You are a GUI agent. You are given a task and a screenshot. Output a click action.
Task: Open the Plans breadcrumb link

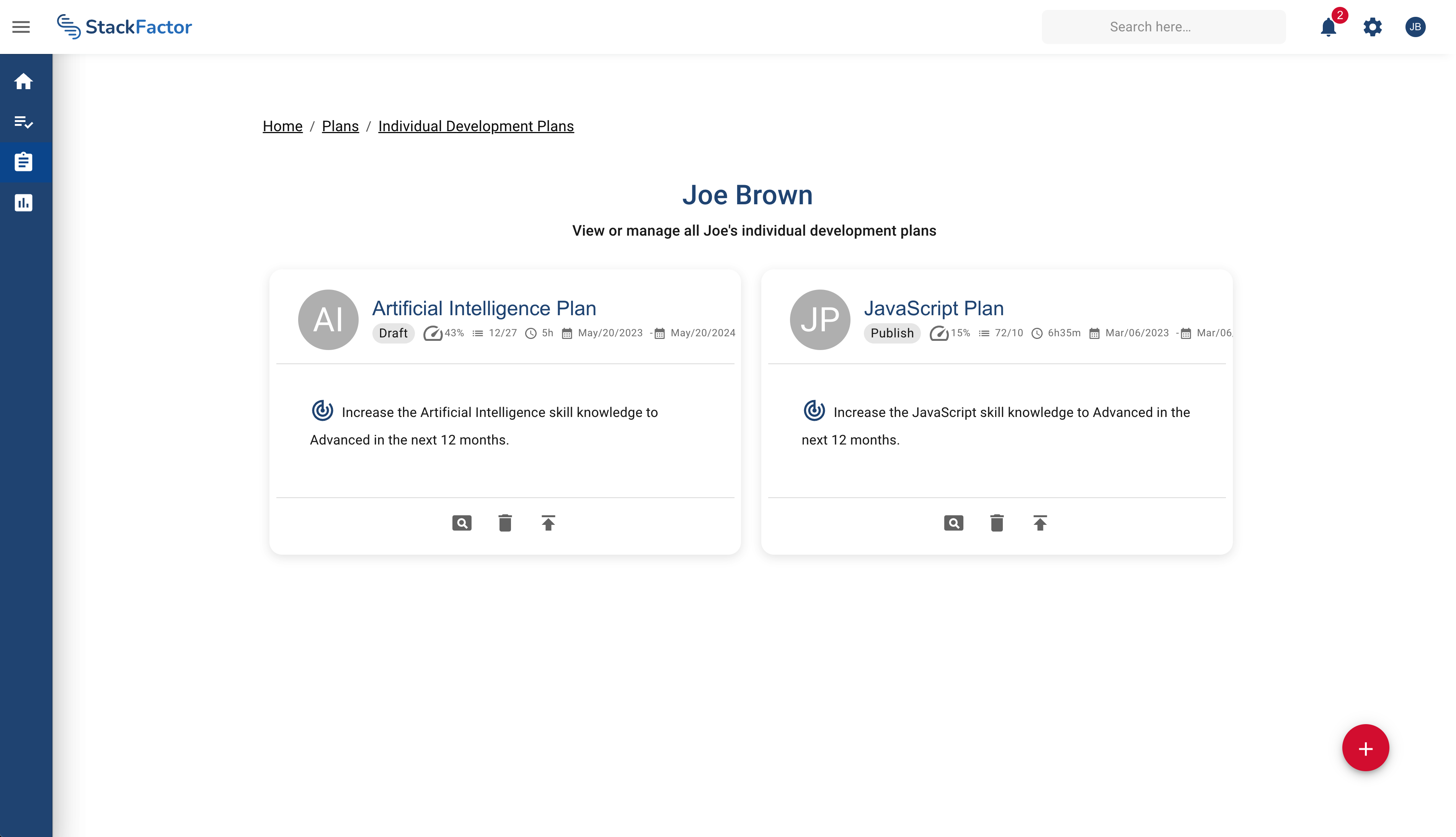tap(340, 126)
